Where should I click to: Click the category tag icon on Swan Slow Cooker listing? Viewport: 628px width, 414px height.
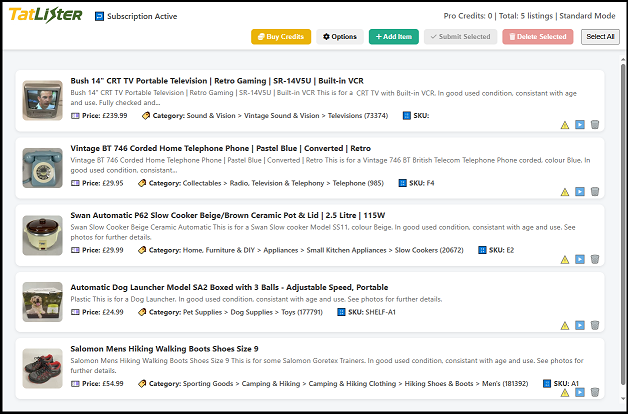pyautogui.click(x=142, y=250)
